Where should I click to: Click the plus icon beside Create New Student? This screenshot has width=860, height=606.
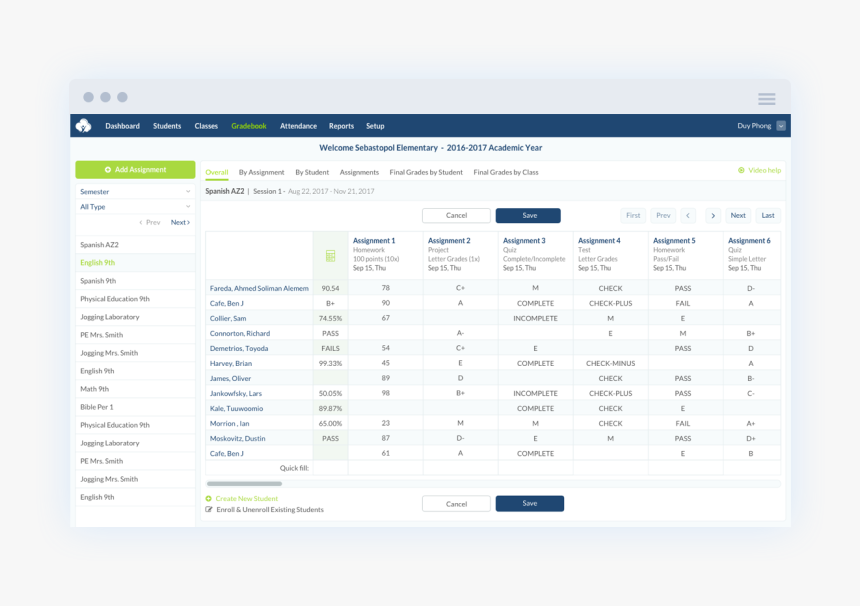click(209, 498)
